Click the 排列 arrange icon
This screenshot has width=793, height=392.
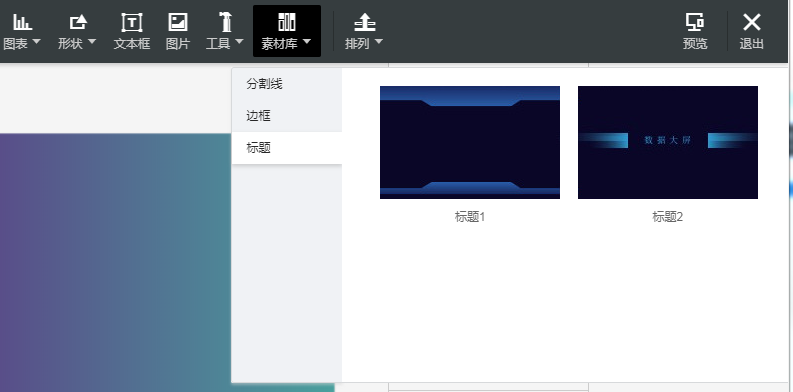364,22
